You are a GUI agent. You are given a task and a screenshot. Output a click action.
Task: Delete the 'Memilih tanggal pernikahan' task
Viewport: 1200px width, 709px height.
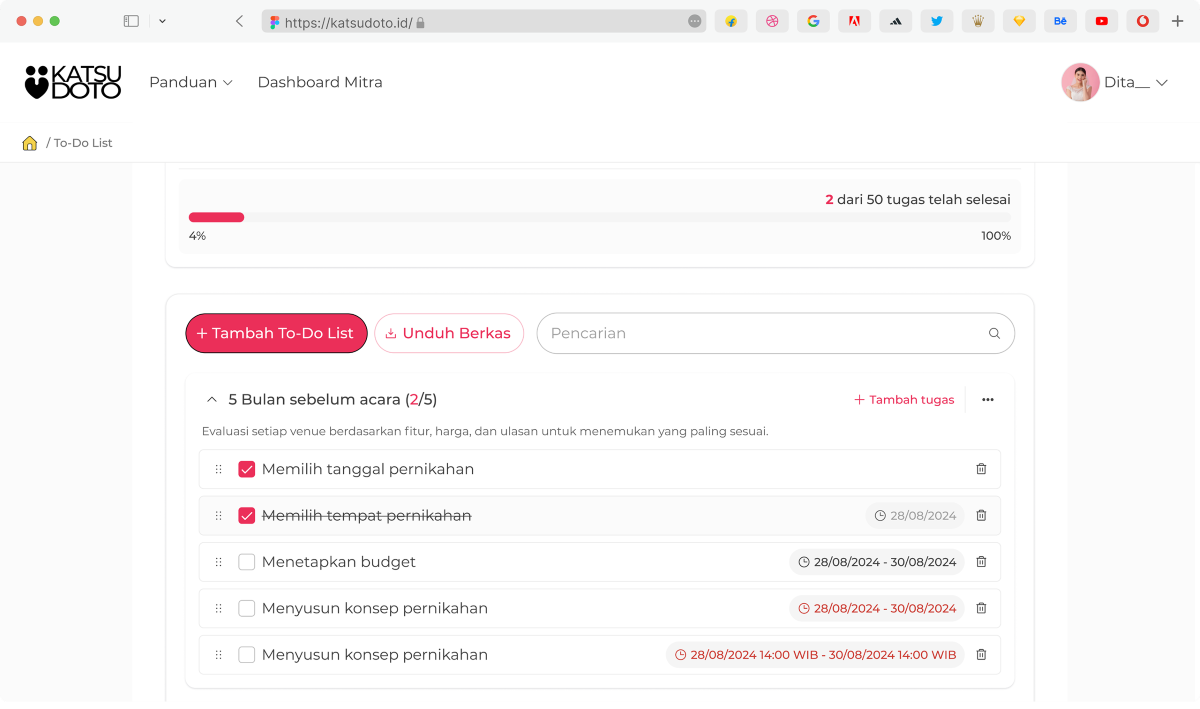(981, 469)
